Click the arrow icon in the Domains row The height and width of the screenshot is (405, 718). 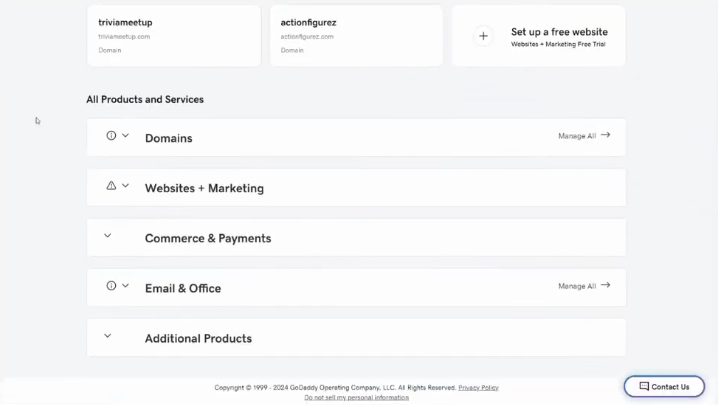tap(605, 135)
